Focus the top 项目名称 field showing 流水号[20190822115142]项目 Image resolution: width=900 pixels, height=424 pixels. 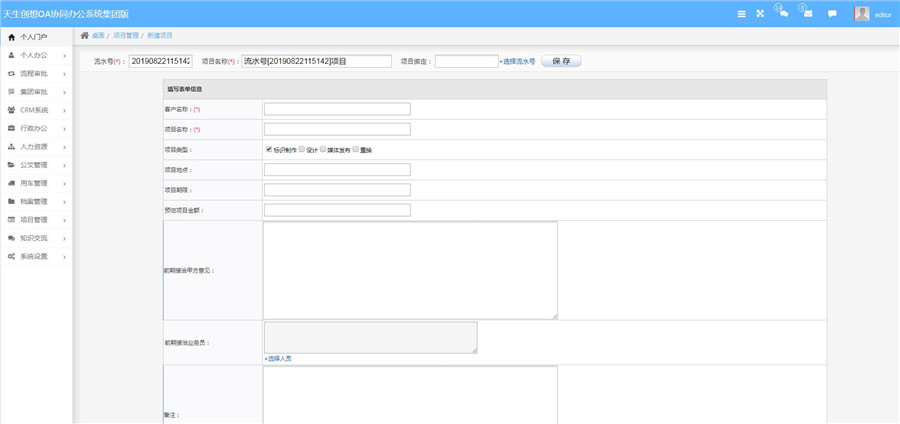point(316,61)
